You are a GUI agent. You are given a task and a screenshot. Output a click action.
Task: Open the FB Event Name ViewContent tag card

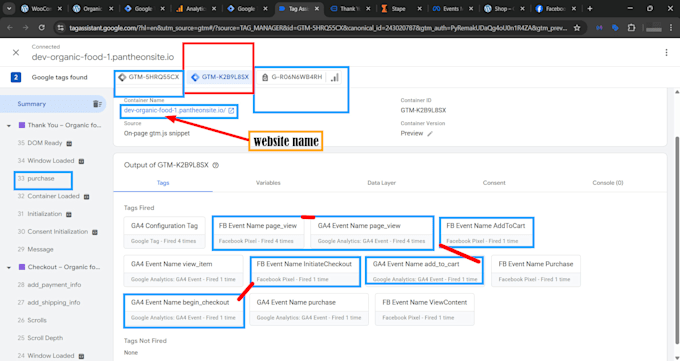[425, 310]
